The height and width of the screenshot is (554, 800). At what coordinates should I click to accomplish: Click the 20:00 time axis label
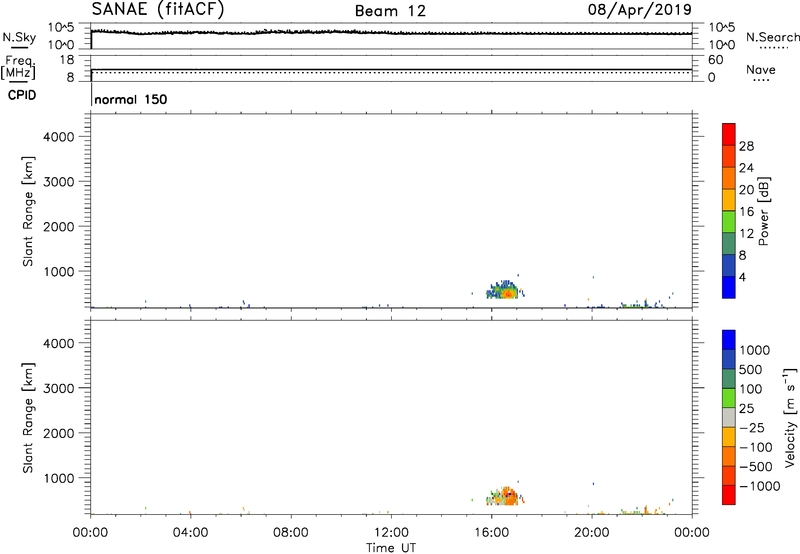[x=592, y=533]
